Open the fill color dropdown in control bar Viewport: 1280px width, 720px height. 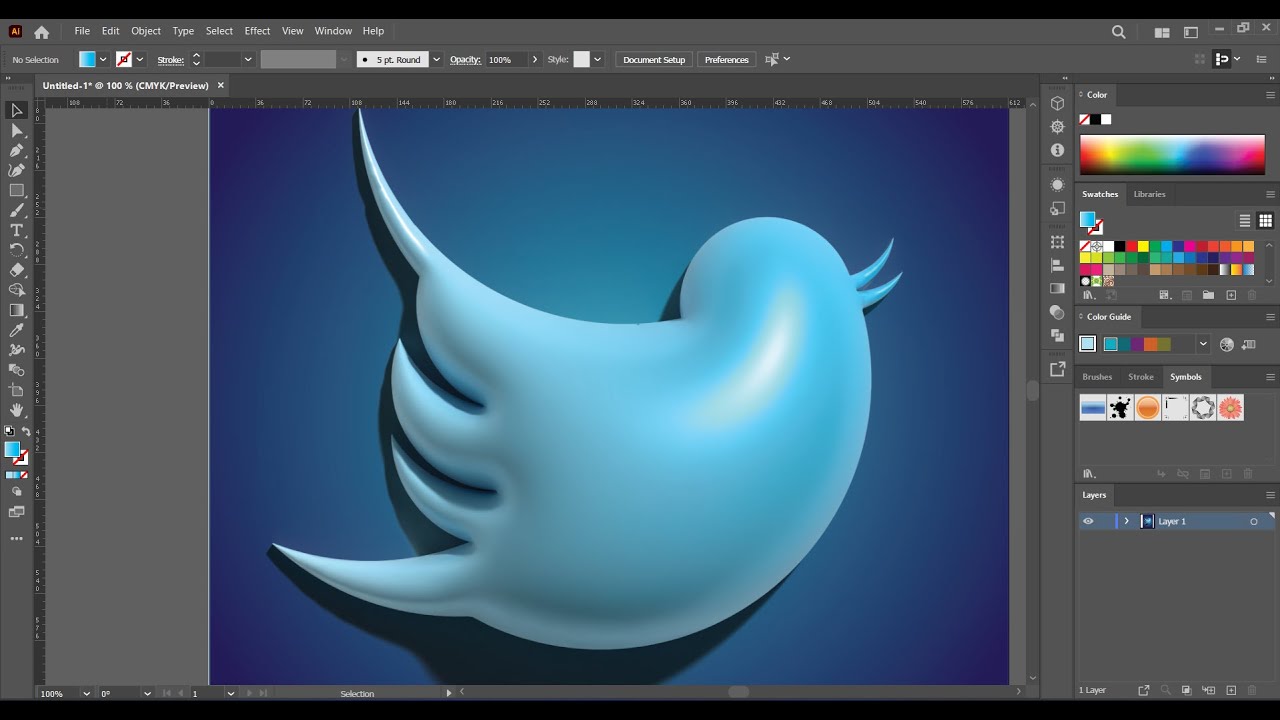pos(103,60)
